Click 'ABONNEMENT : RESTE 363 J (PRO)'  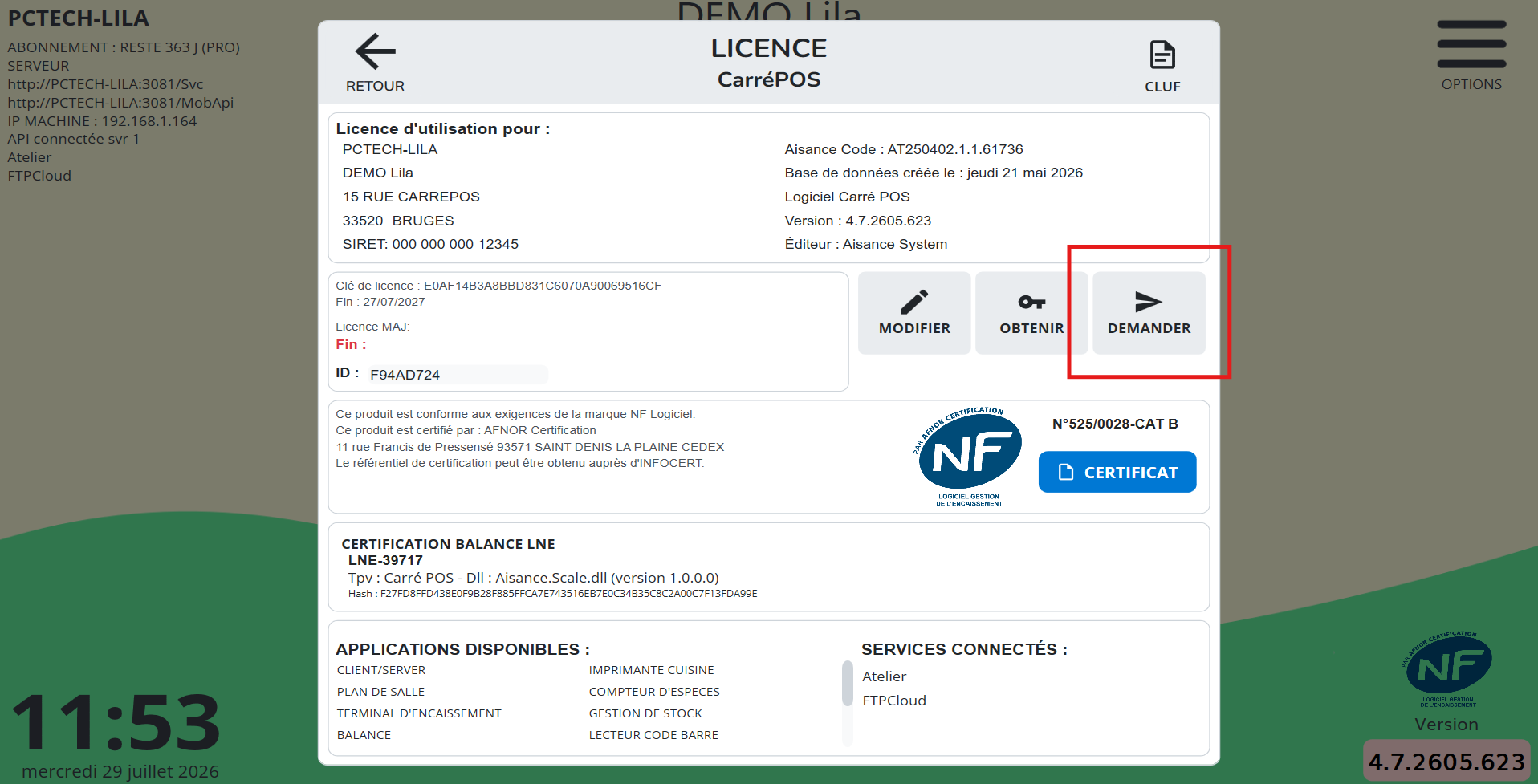[x=124, y=47]
